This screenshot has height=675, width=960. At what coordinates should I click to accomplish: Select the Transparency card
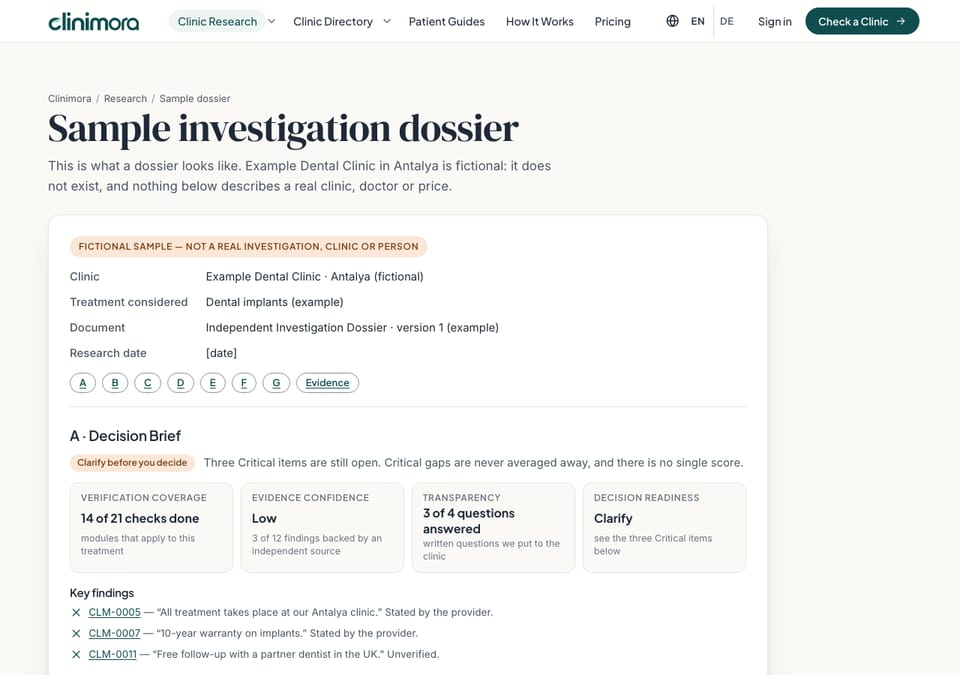click(493, 527)
